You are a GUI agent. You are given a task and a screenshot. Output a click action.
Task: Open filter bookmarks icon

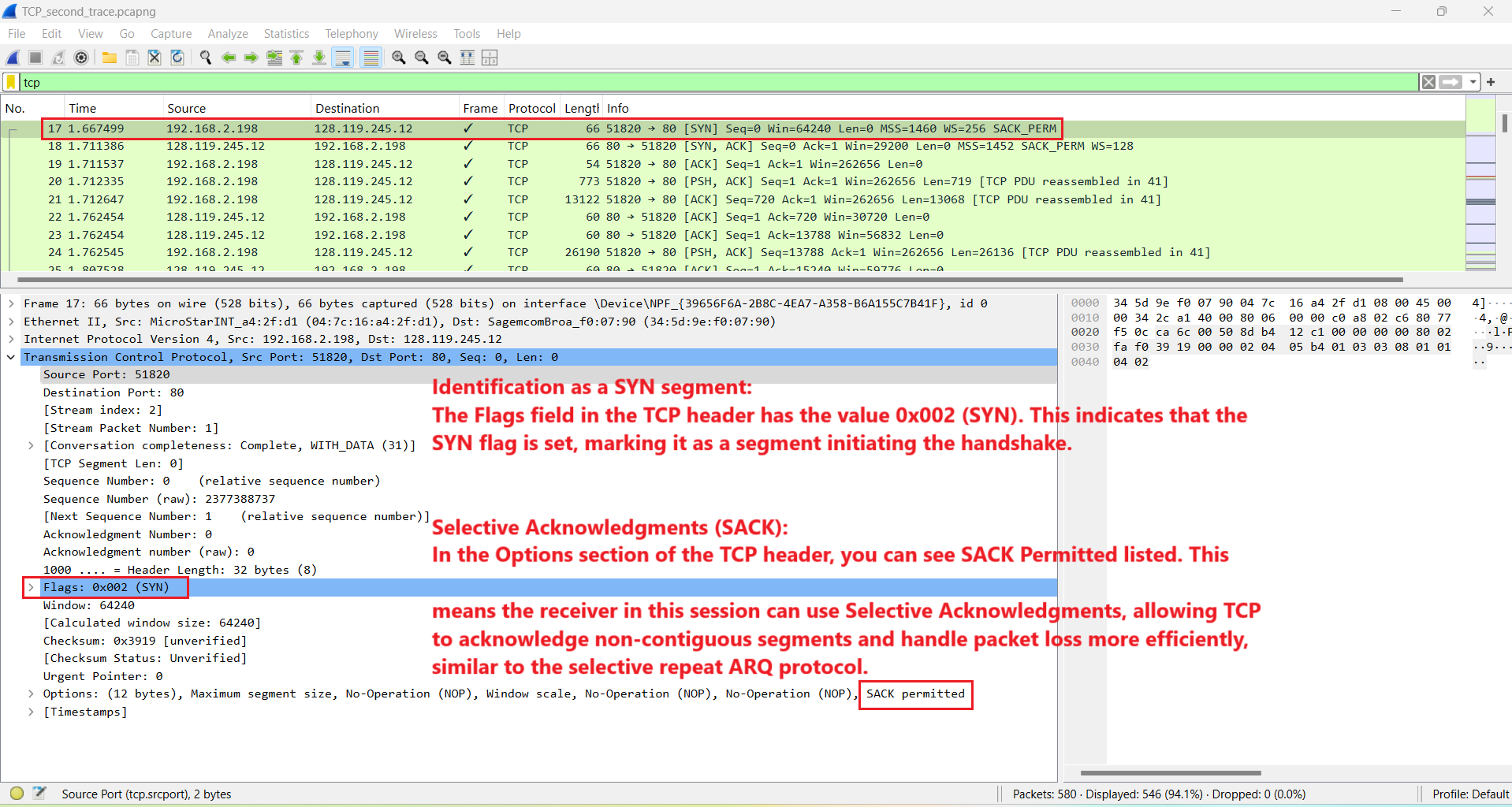11,82
